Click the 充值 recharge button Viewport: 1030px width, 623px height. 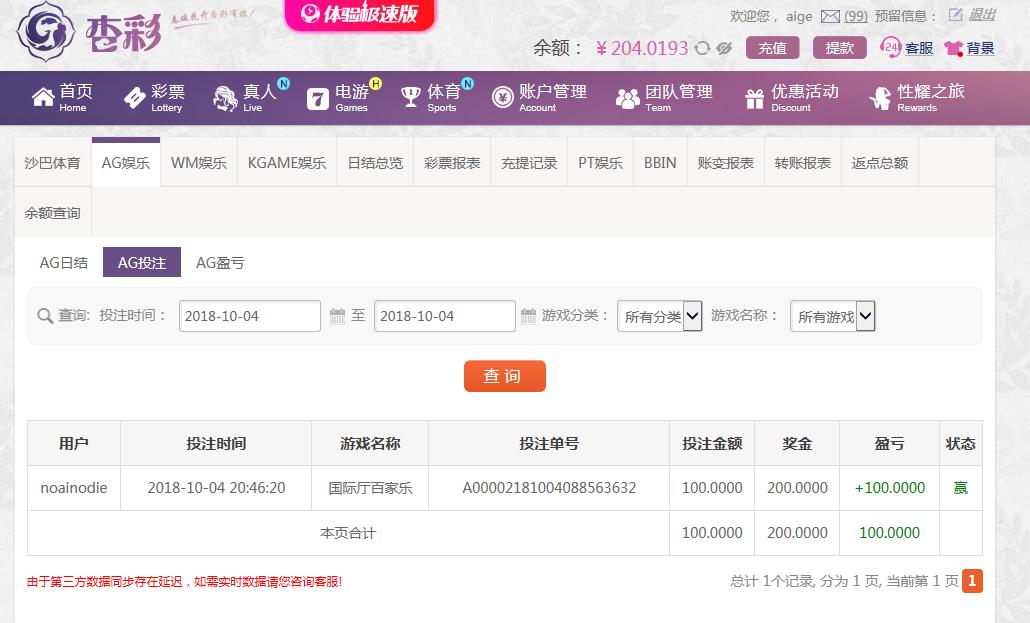[772, 48]
